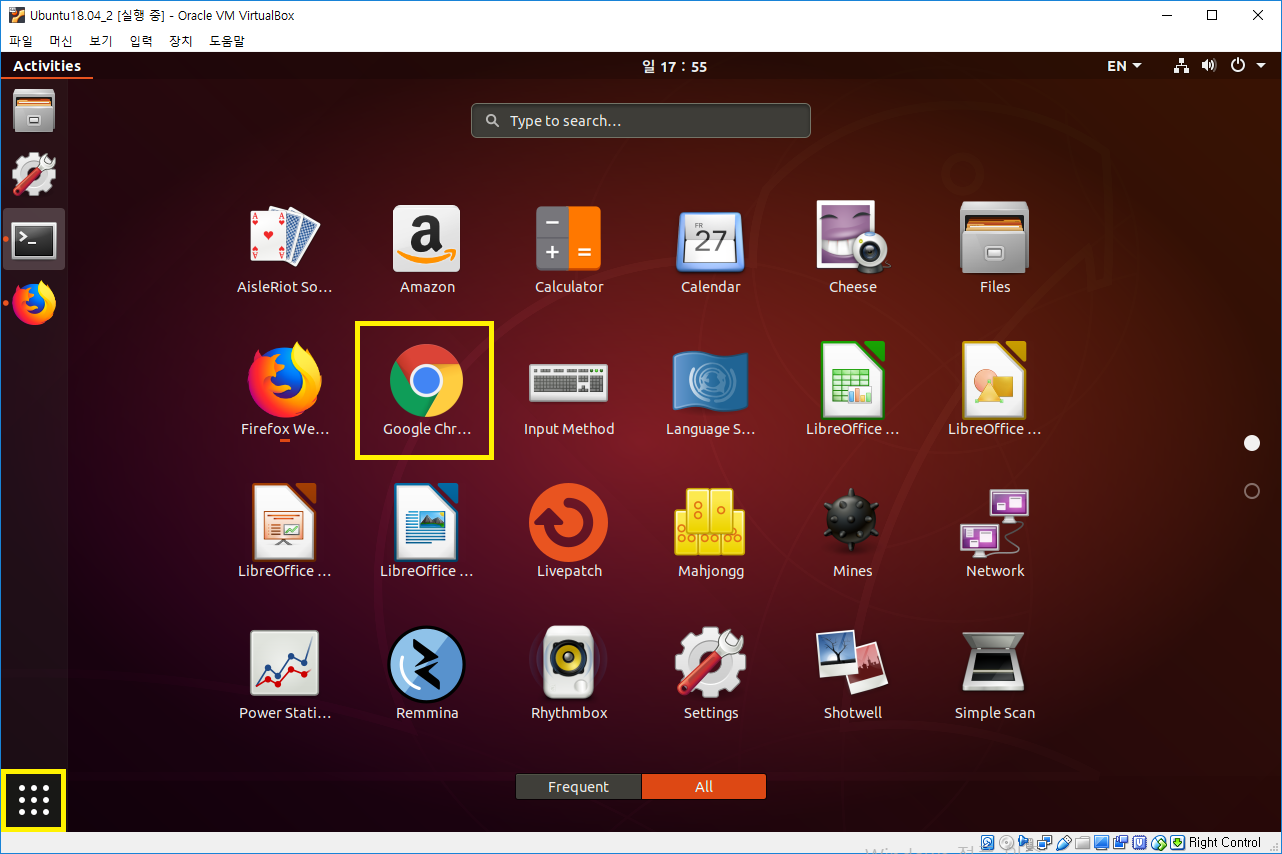Focus the Type to search field
This screenshot has width=1282, height=854.
click(x=641, y=121)
